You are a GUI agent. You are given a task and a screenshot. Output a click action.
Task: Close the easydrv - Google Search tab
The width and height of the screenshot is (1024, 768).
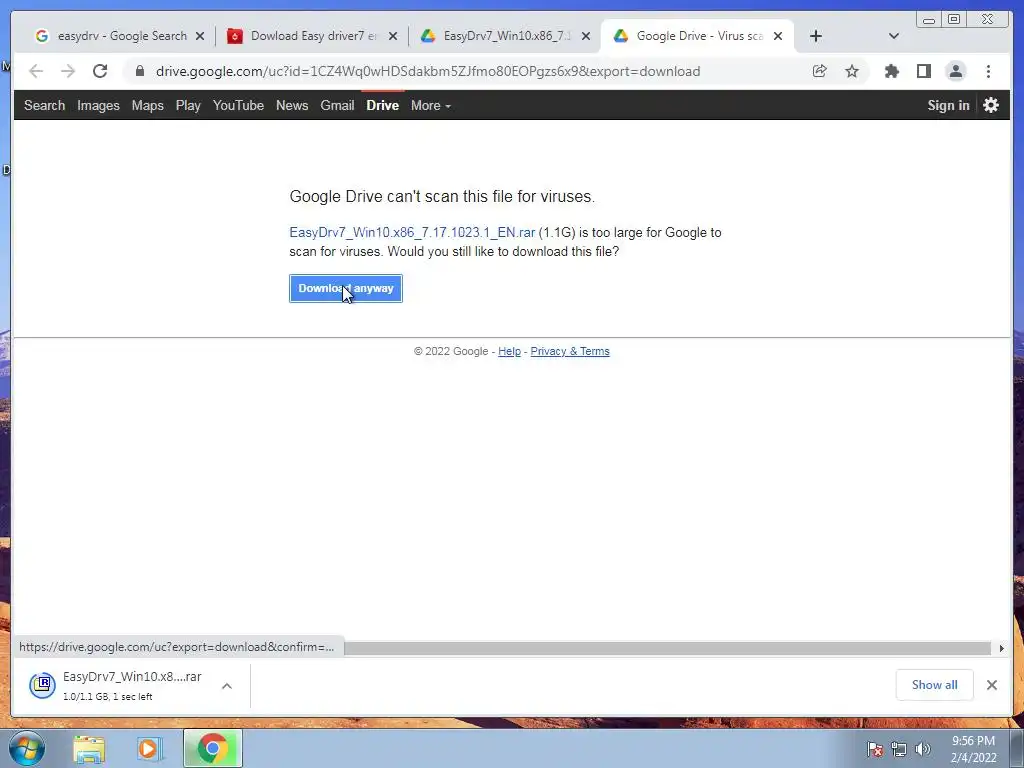pos(200,36)
